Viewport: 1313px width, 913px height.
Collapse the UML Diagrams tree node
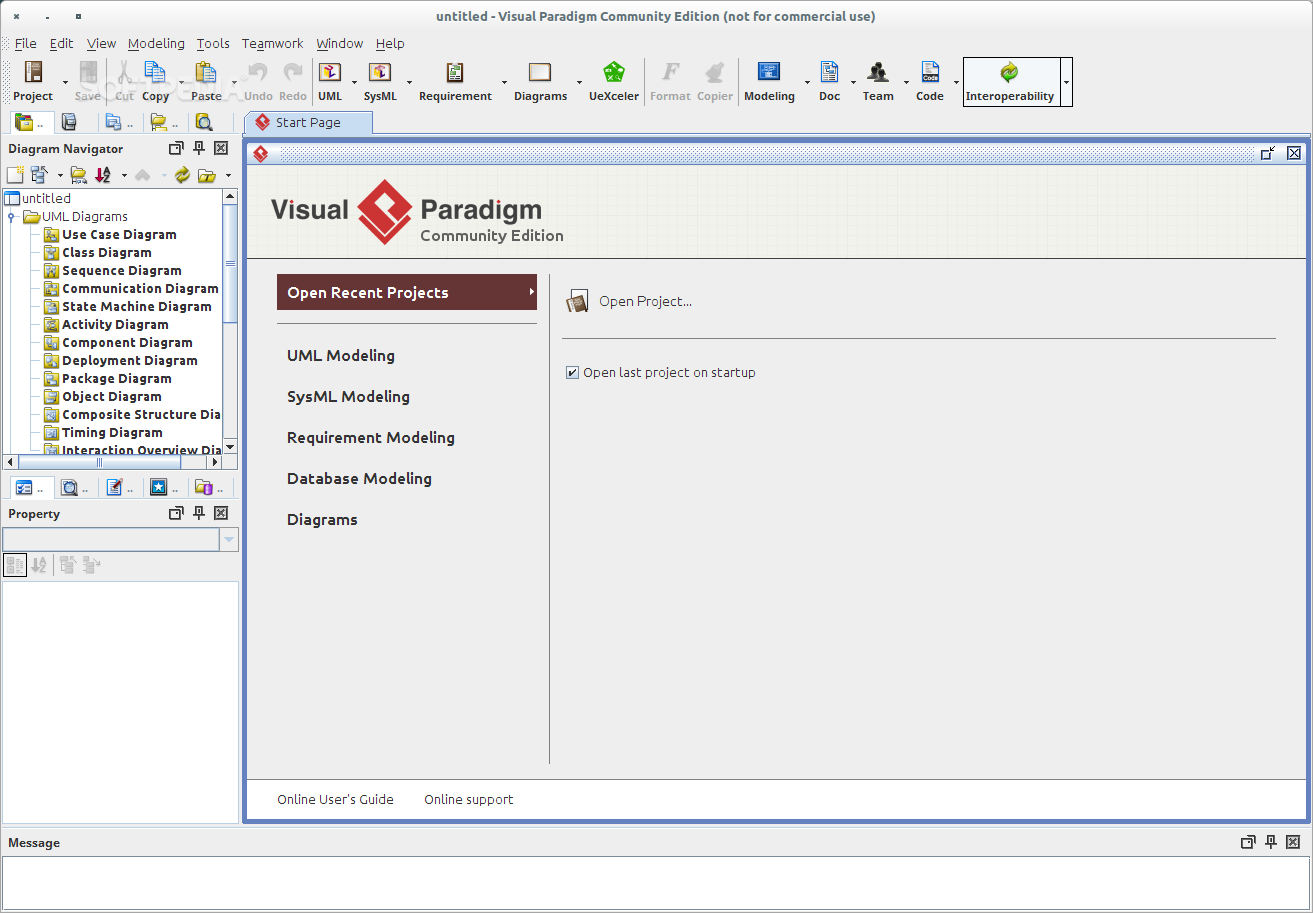click(11, 217)
